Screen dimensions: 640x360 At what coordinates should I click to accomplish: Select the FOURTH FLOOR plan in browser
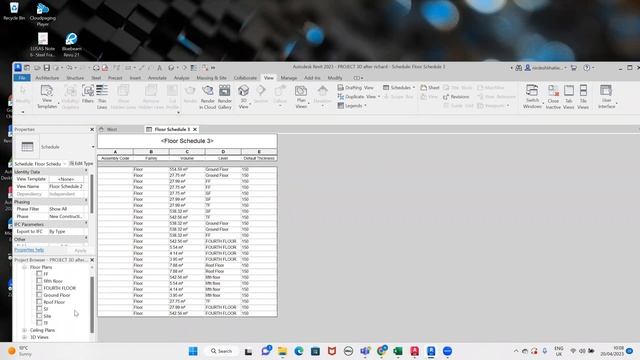[x=60, y=288]
